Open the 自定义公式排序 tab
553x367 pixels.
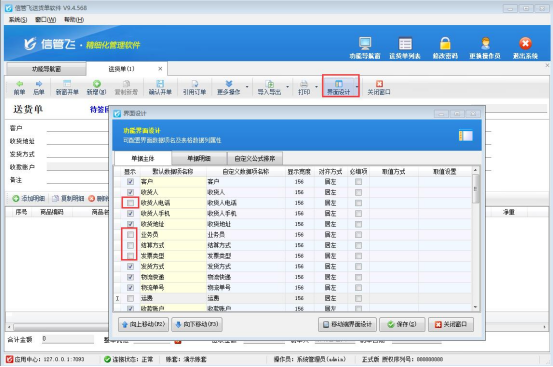click(x=255, y=159)
